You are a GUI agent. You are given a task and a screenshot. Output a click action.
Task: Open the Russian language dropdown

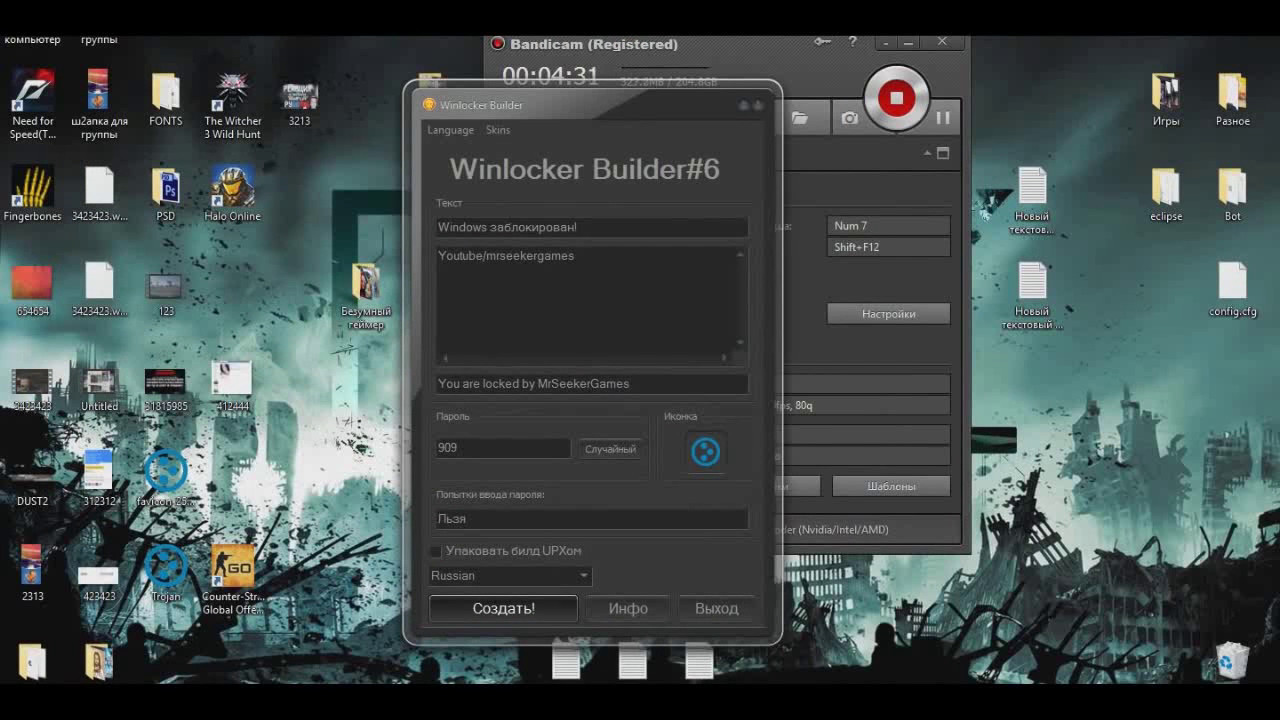tap(510, 576)
